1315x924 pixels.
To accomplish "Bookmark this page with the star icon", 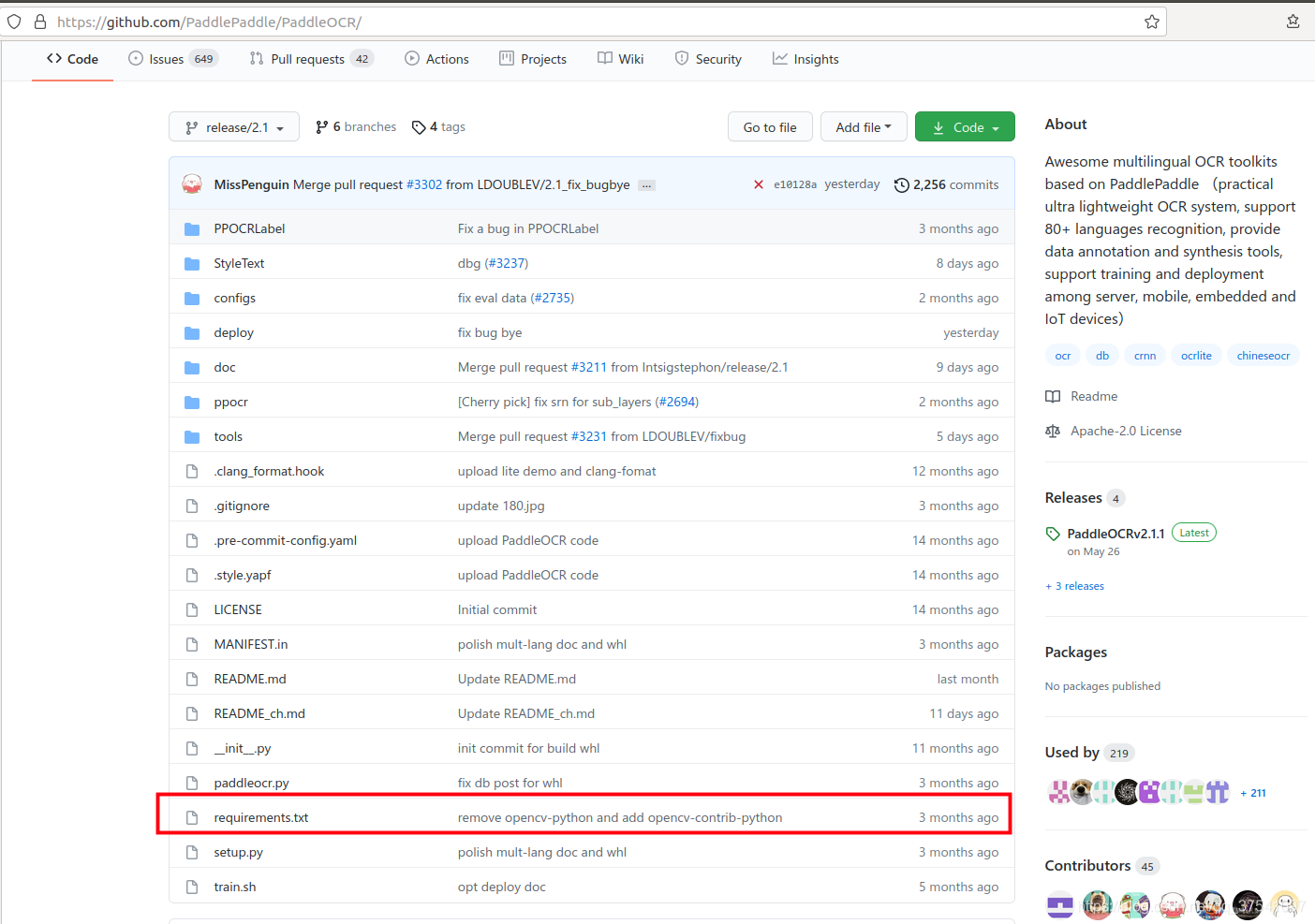I will click(x=1152, y=22).
